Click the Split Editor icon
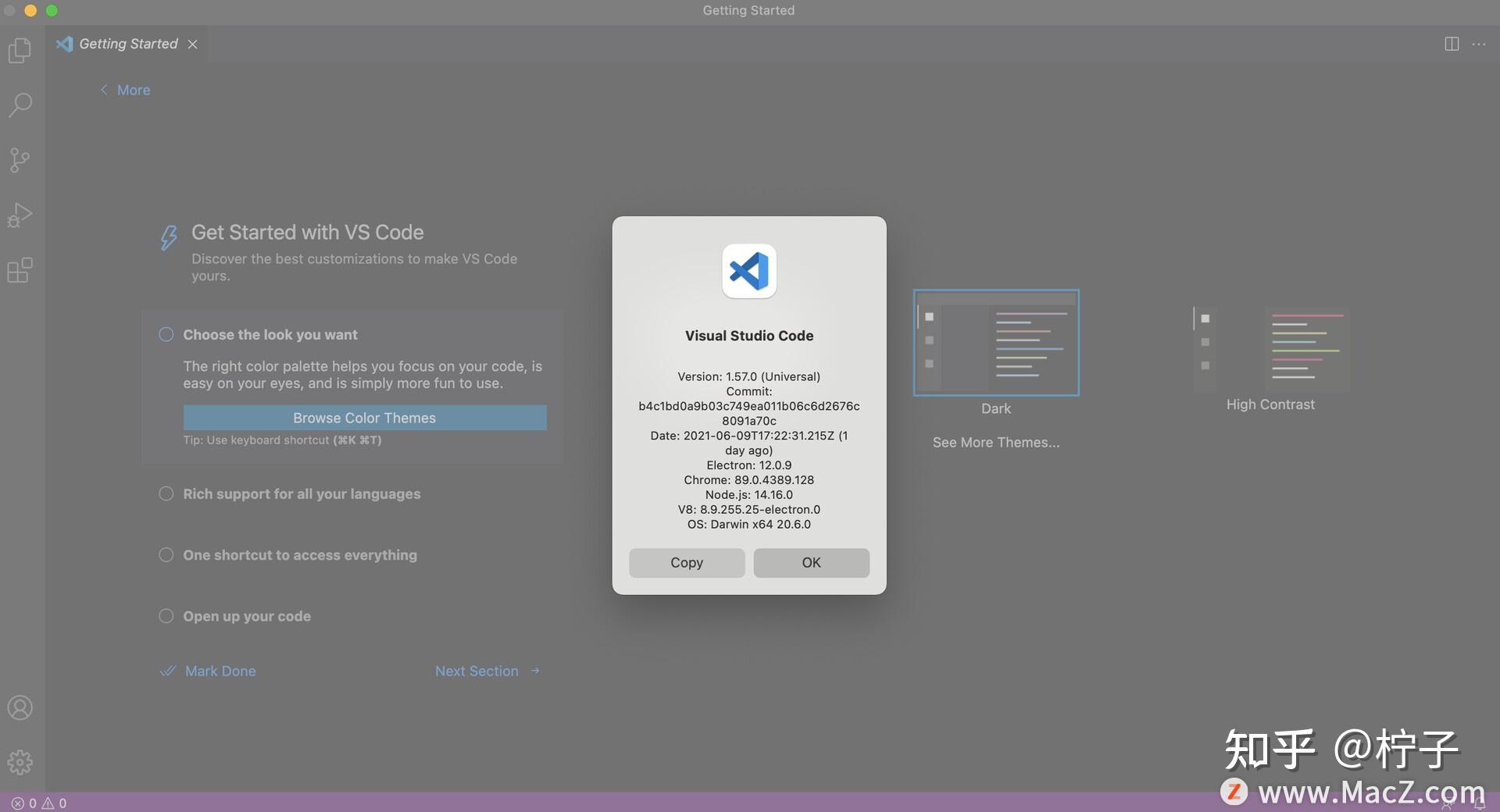Viewport: 1500px width, 812px height. pos(1452,44)
